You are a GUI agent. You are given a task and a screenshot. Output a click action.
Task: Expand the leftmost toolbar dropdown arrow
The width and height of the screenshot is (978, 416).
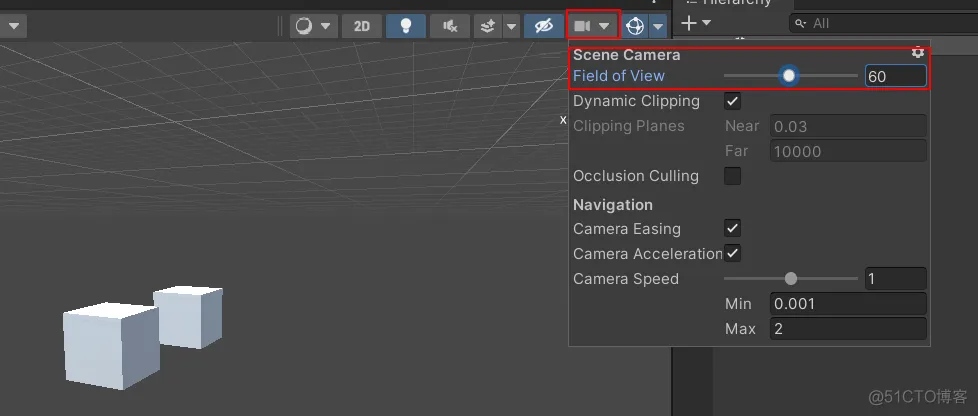click(13, 26)
